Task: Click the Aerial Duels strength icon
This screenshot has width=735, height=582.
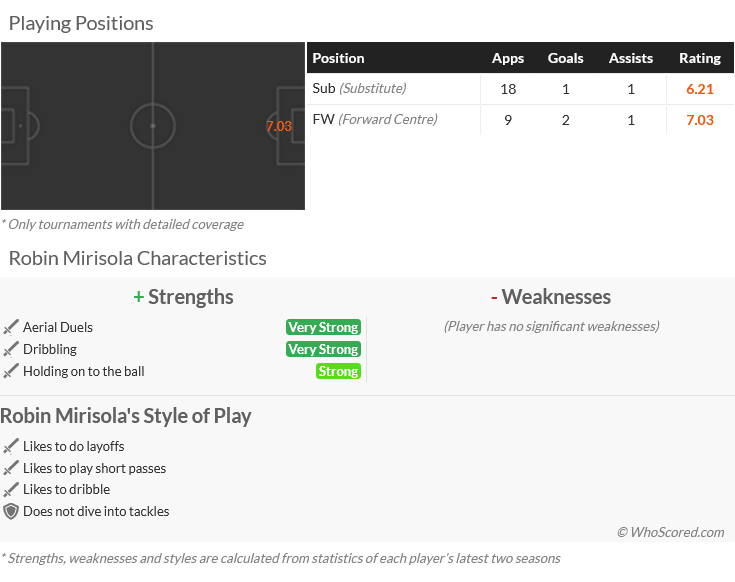Action: 11,327
